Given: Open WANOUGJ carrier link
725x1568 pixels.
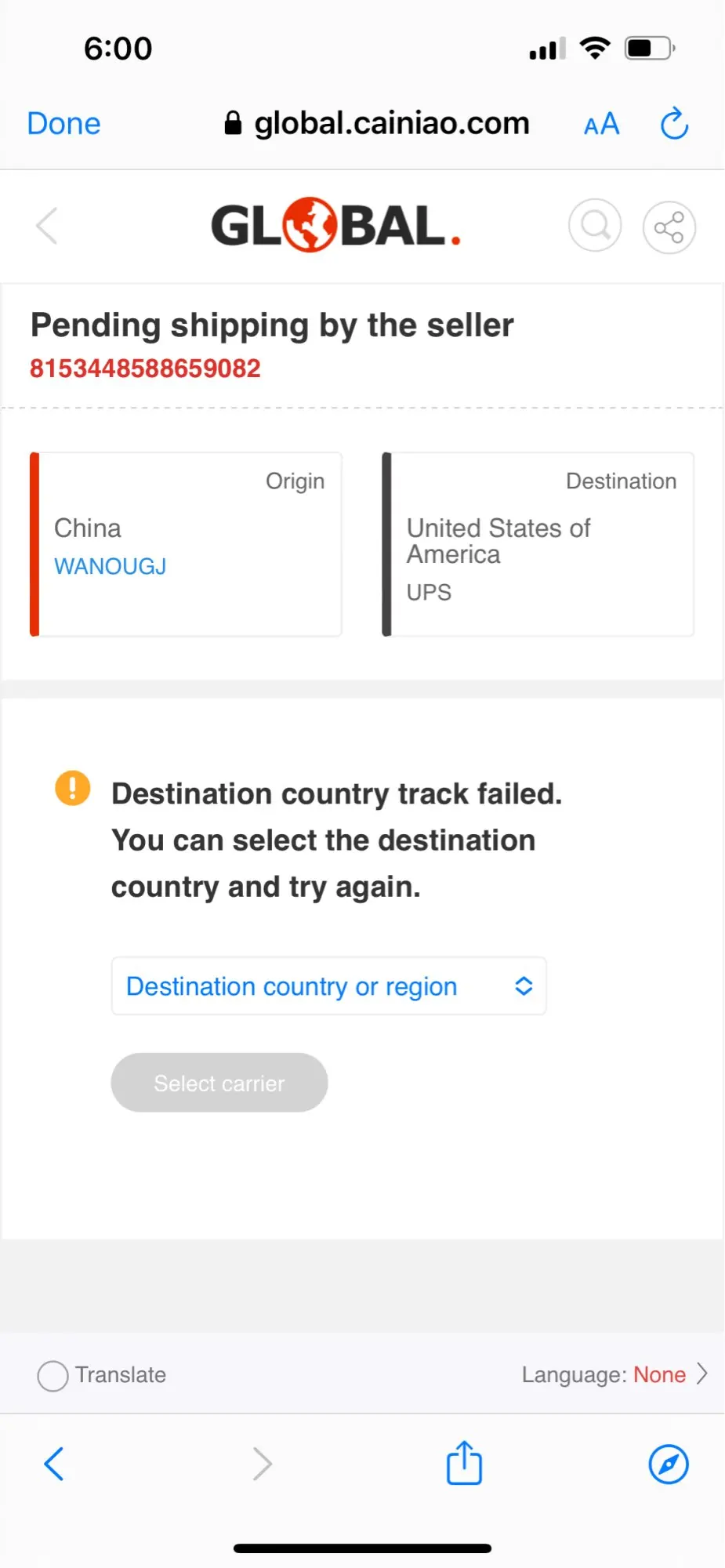Looking at the screenshot, I should coord(110,566).
